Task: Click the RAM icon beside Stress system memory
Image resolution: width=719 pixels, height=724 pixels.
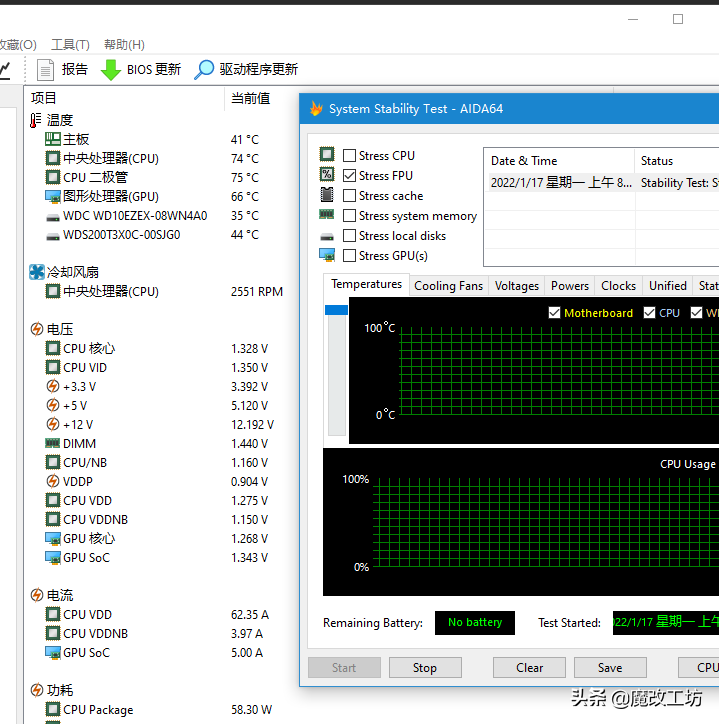Action: pyautogui.click(x=326, y=214)
